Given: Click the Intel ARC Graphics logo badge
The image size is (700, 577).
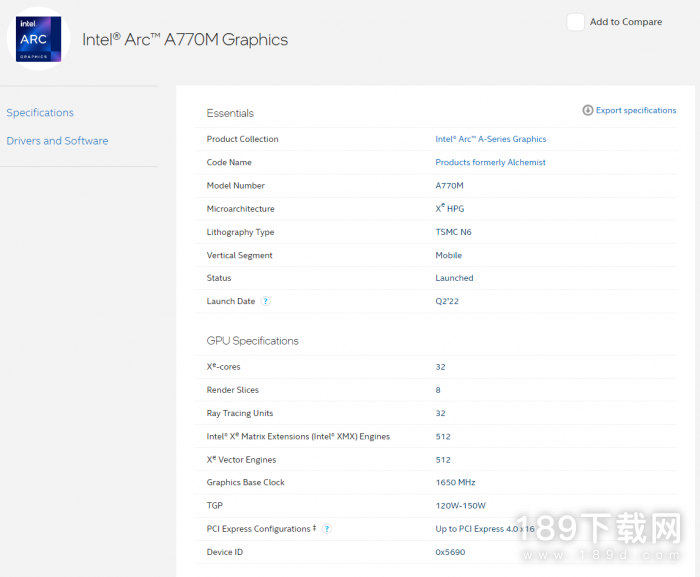Looking at the screenshot, I should 38,39.
